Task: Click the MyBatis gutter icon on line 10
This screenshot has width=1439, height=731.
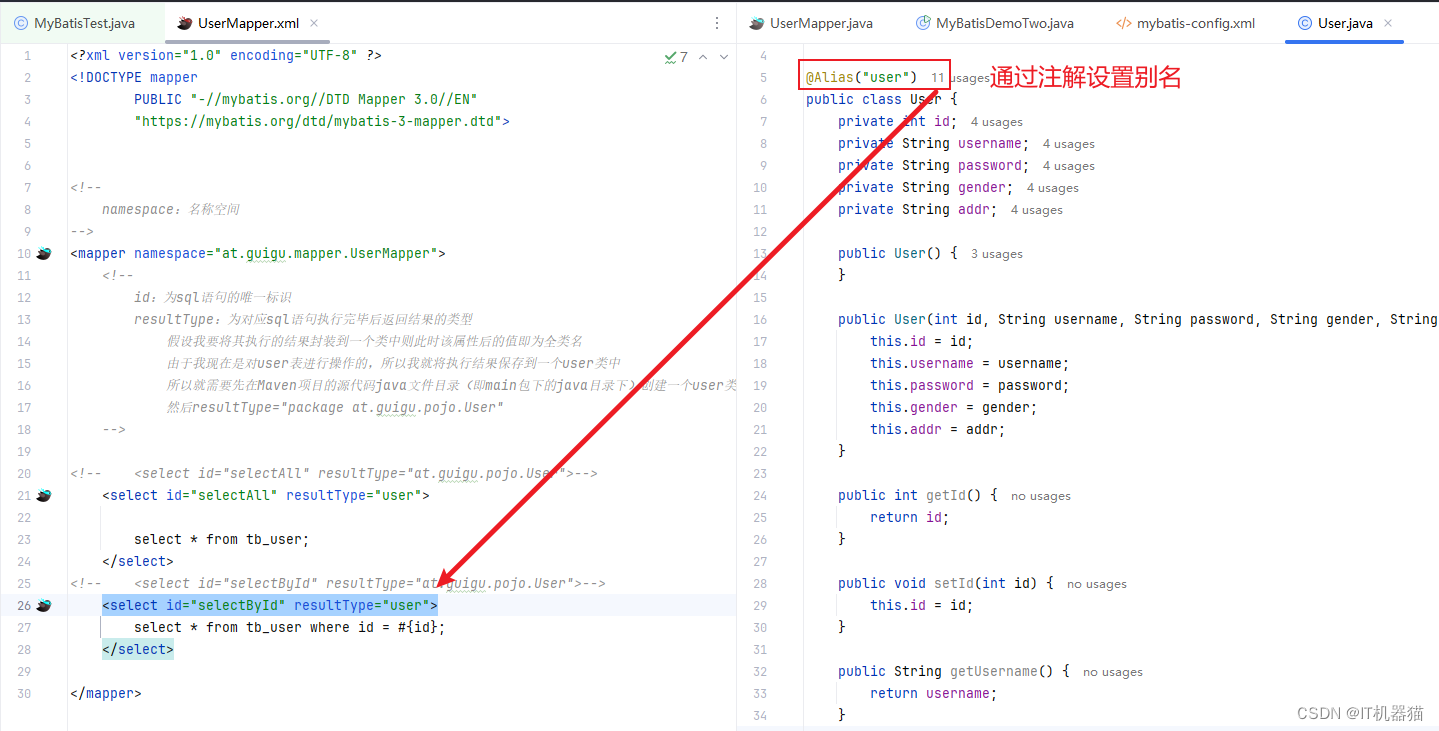Action: (x=44, y=254)
